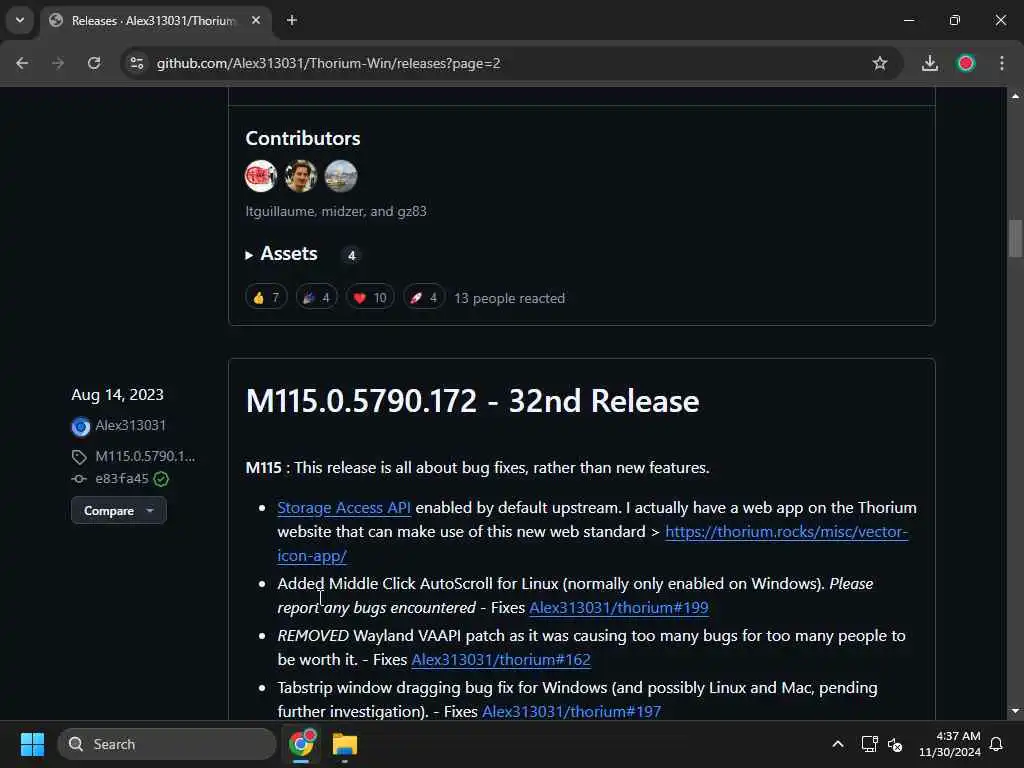Click the Assets count badge 4
This screenshot has width=1024, height=768.
coord(351,255)
